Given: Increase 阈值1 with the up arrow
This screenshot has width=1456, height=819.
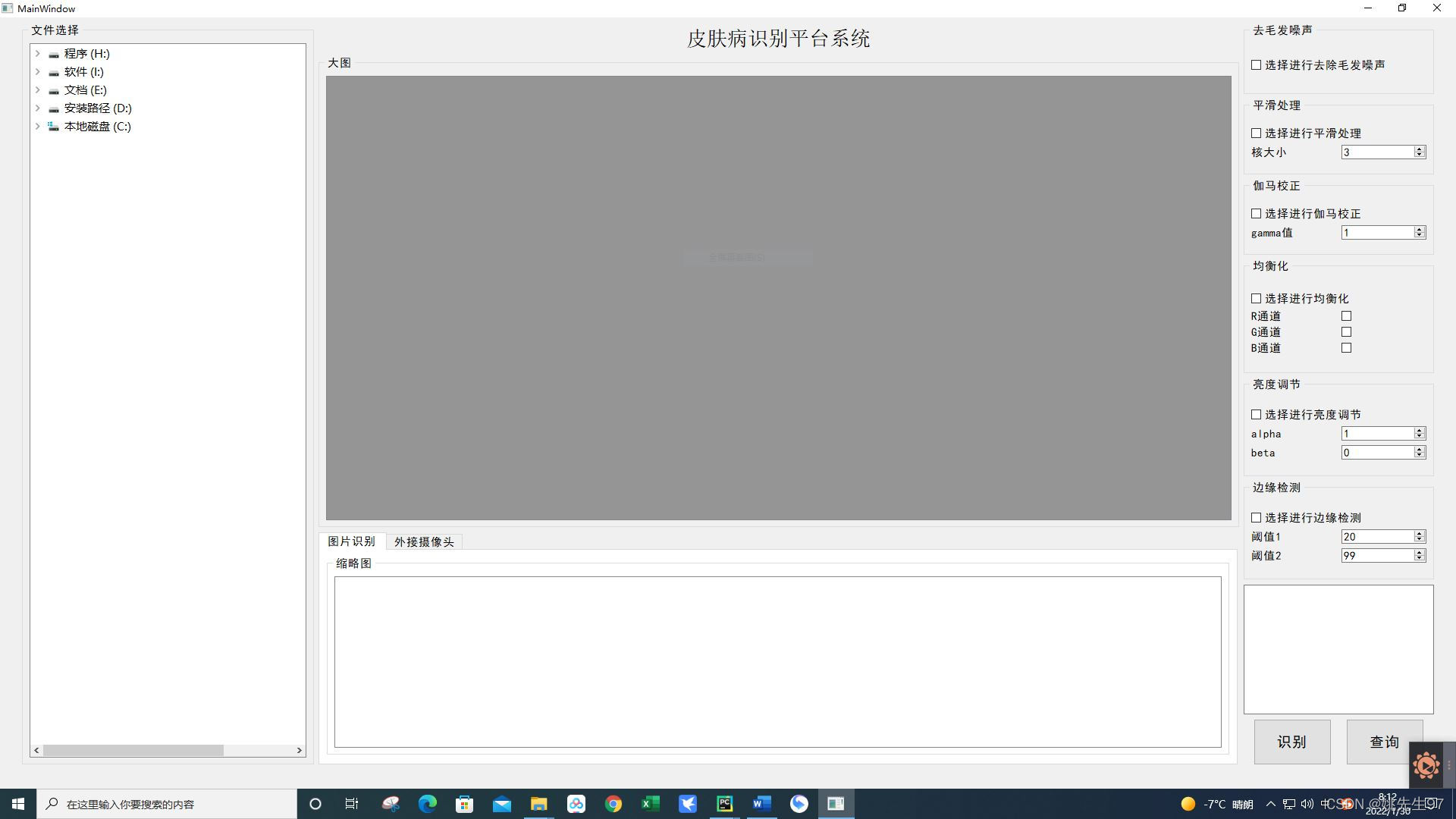Looking at the screenshot, I should (x=1420, y=534).
